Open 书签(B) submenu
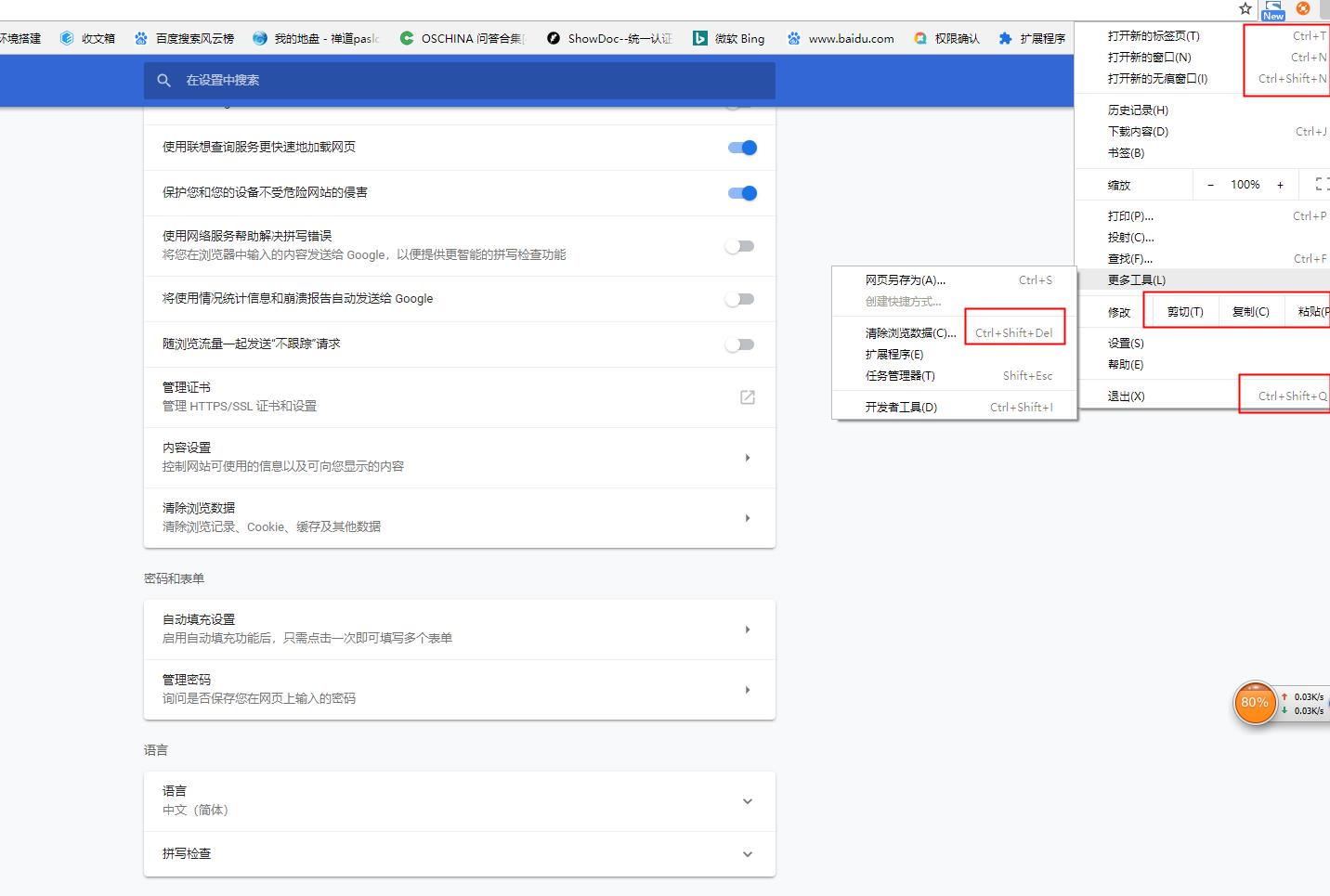 1203,153
